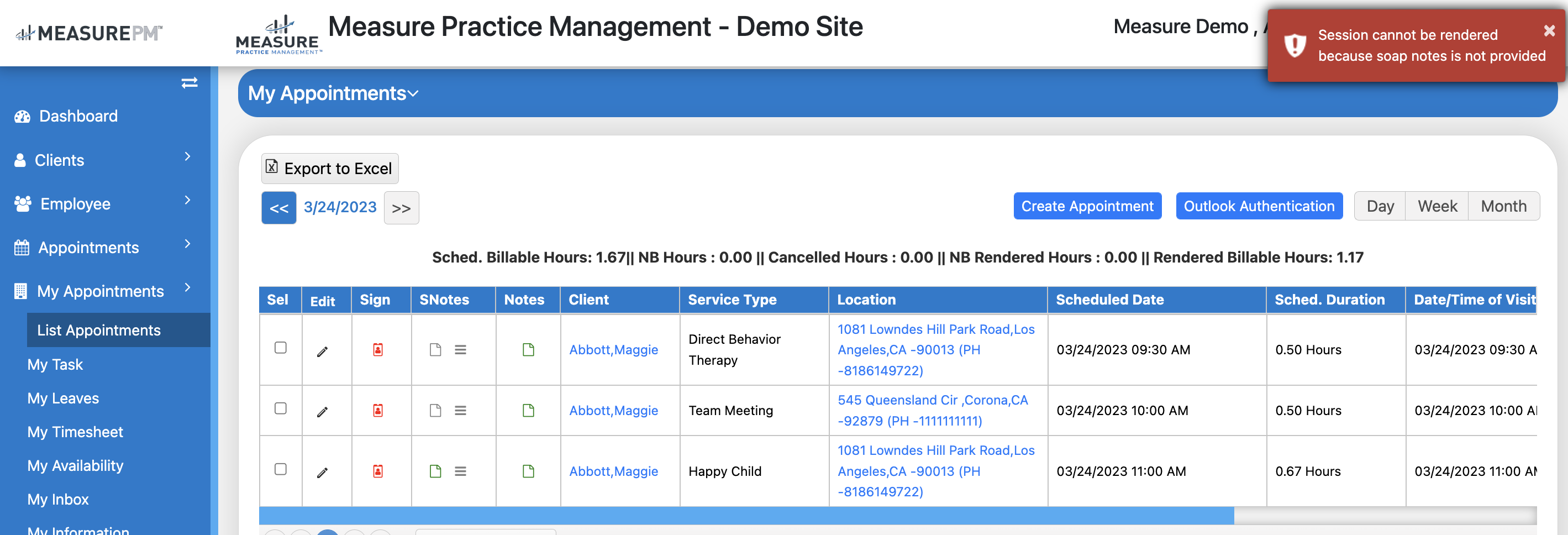Open the My Appointments header dropdown

coord(333,93)
